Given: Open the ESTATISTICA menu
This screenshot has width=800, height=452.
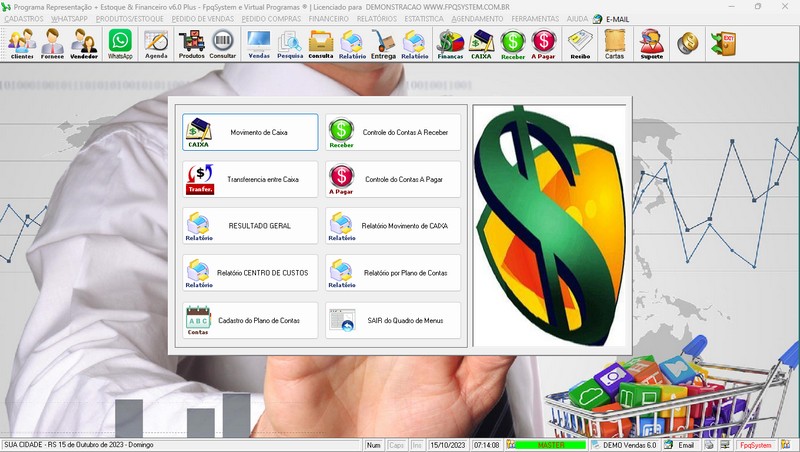Looking at the screenshot, I should click(x=424, y=19).
